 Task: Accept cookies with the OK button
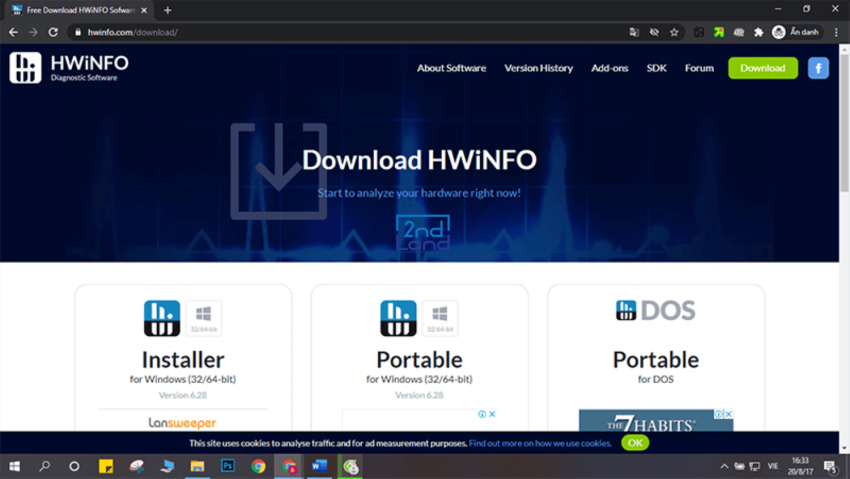[x=635, y=443]
